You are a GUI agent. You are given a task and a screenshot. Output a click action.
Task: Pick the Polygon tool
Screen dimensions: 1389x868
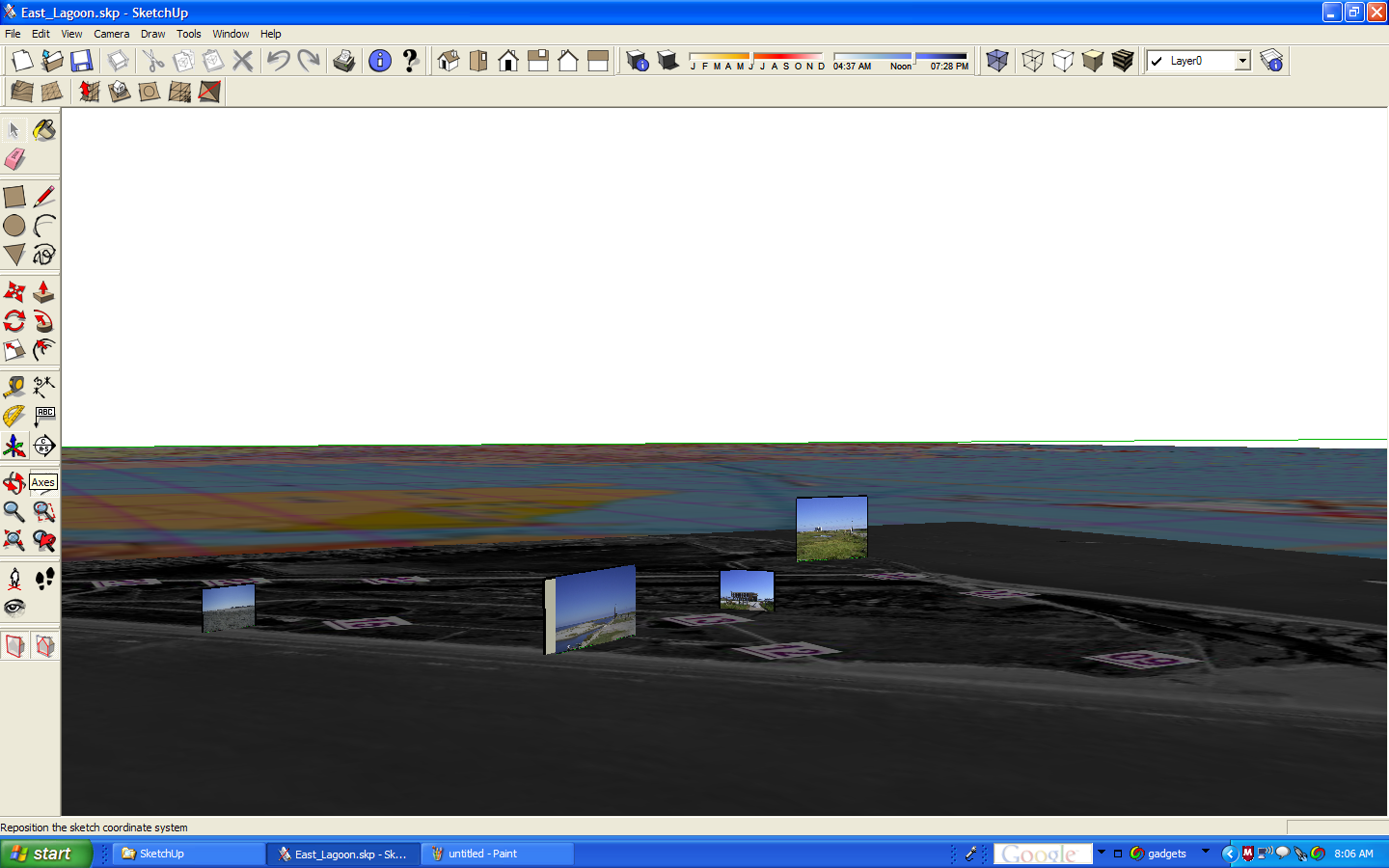click(x=14, y=255)
